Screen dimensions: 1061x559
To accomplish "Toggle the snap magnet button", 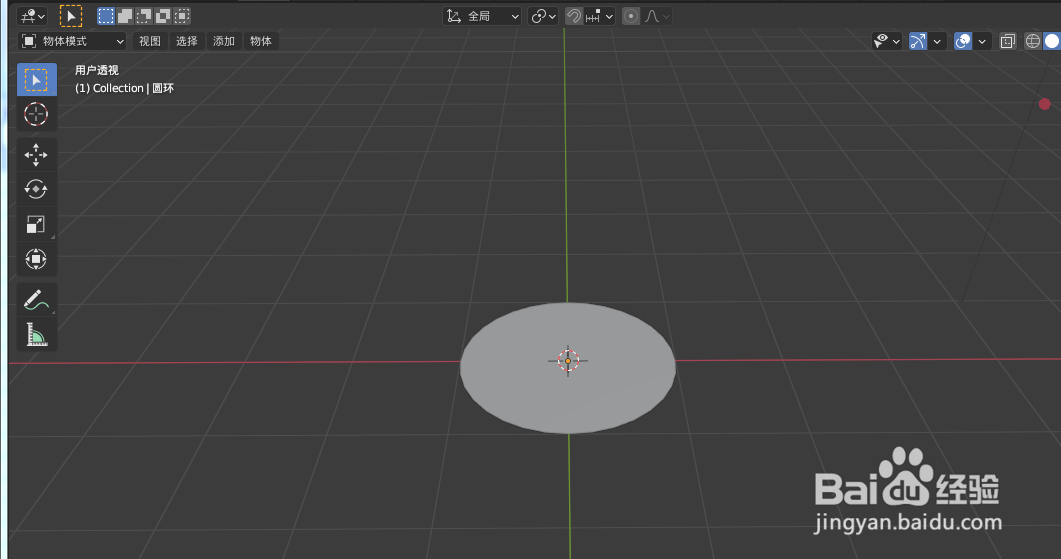I will tap(574, 16).
